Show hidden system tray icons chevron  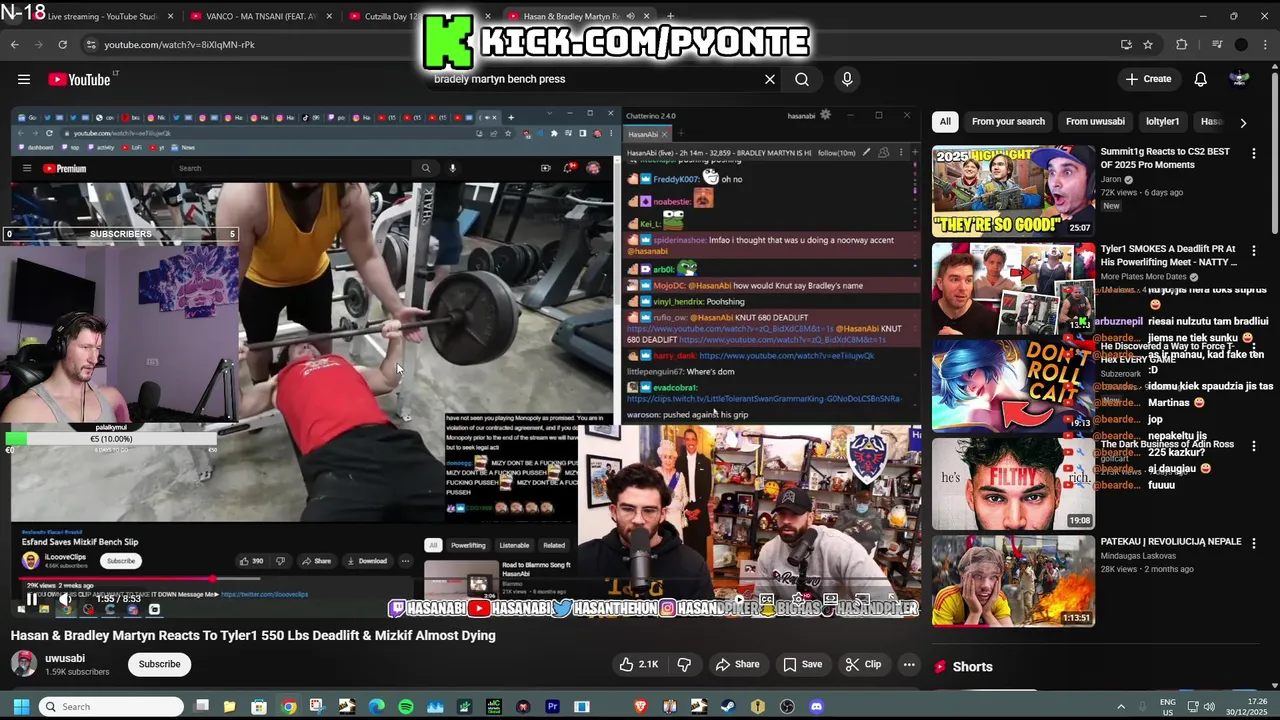pyautogui.click(x=1120, y=706)
